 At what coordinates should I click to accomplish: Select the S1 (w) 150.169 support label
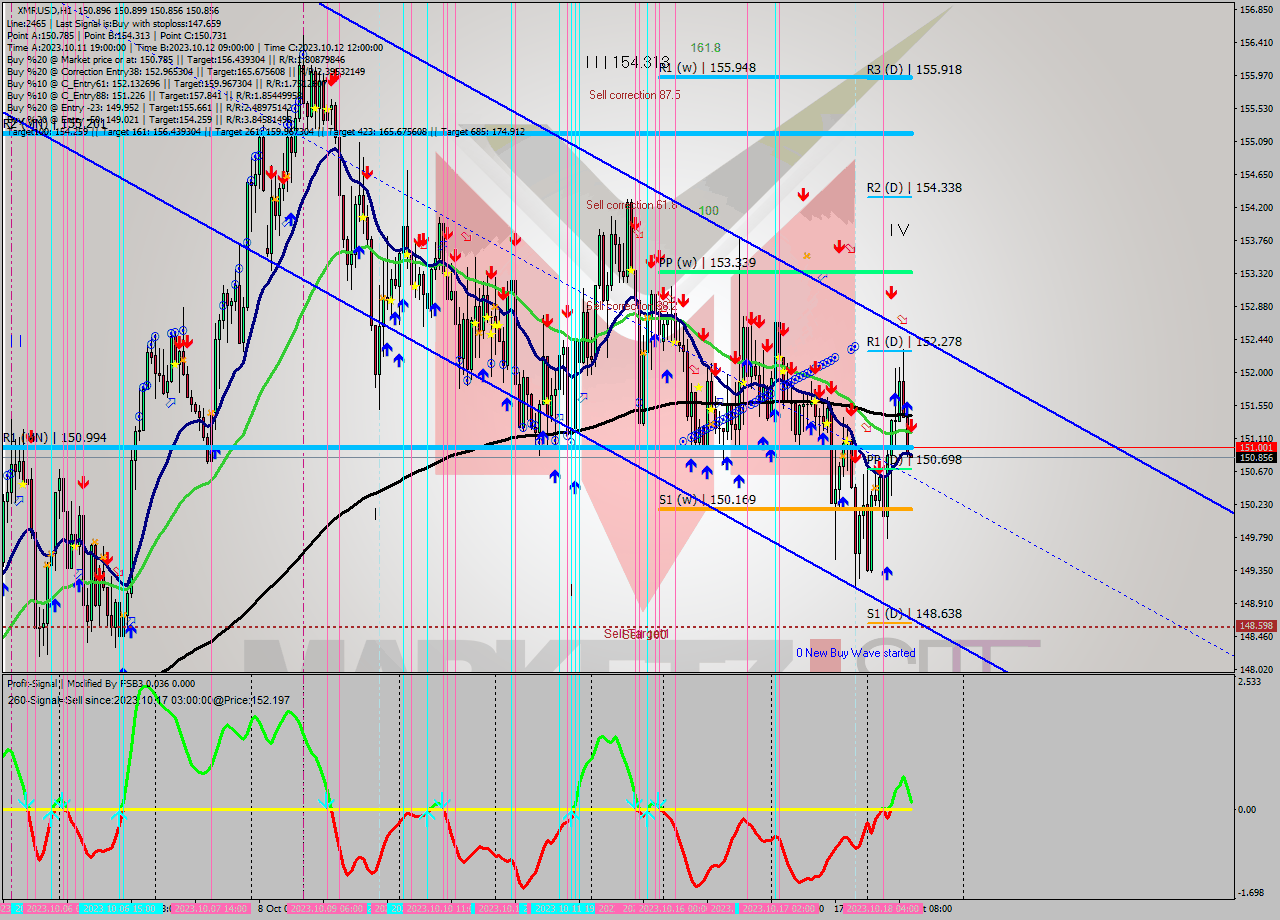(707, 499)
